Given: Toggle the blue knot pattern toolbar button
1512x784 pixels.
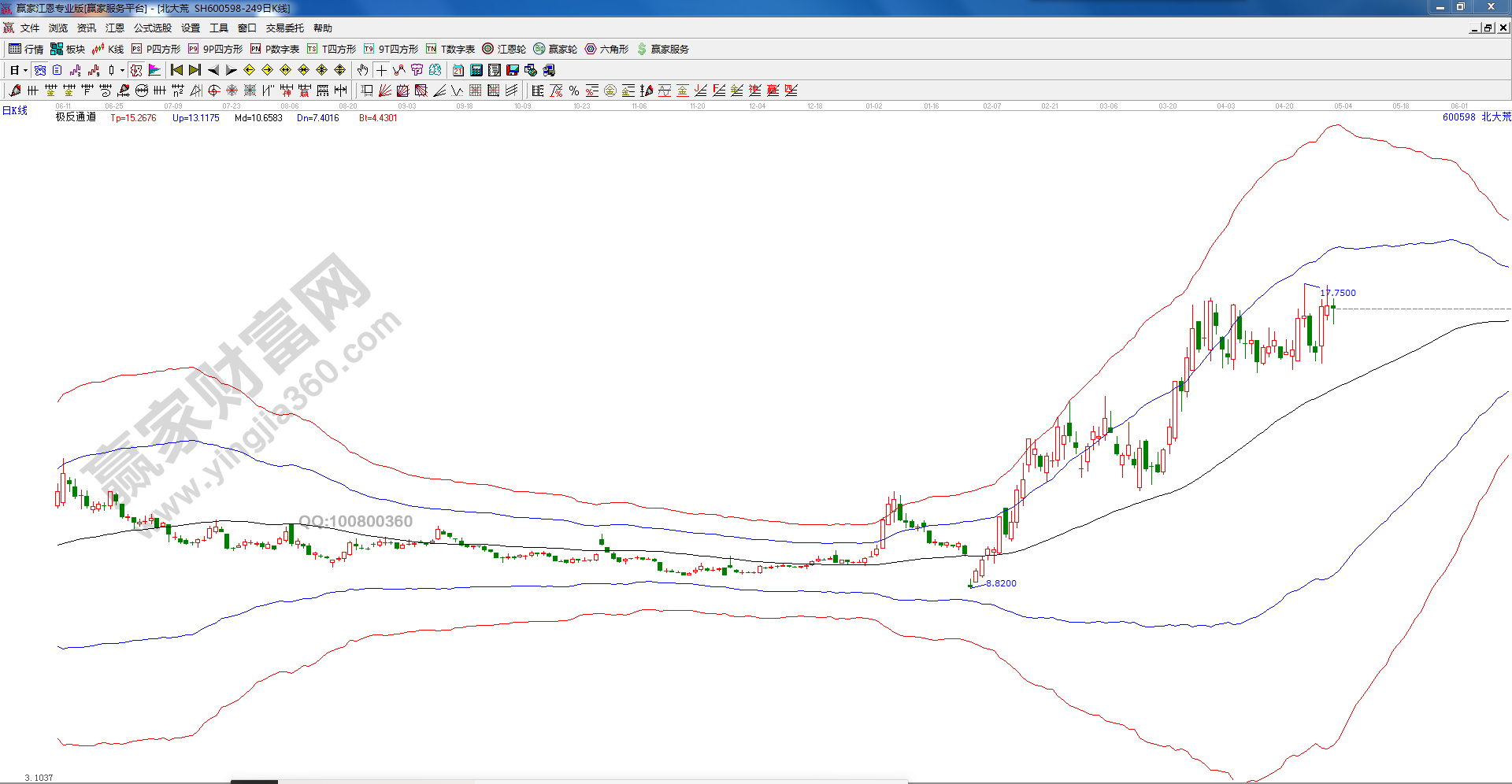Looking at the screenshot, I should (x=40, y=70).
